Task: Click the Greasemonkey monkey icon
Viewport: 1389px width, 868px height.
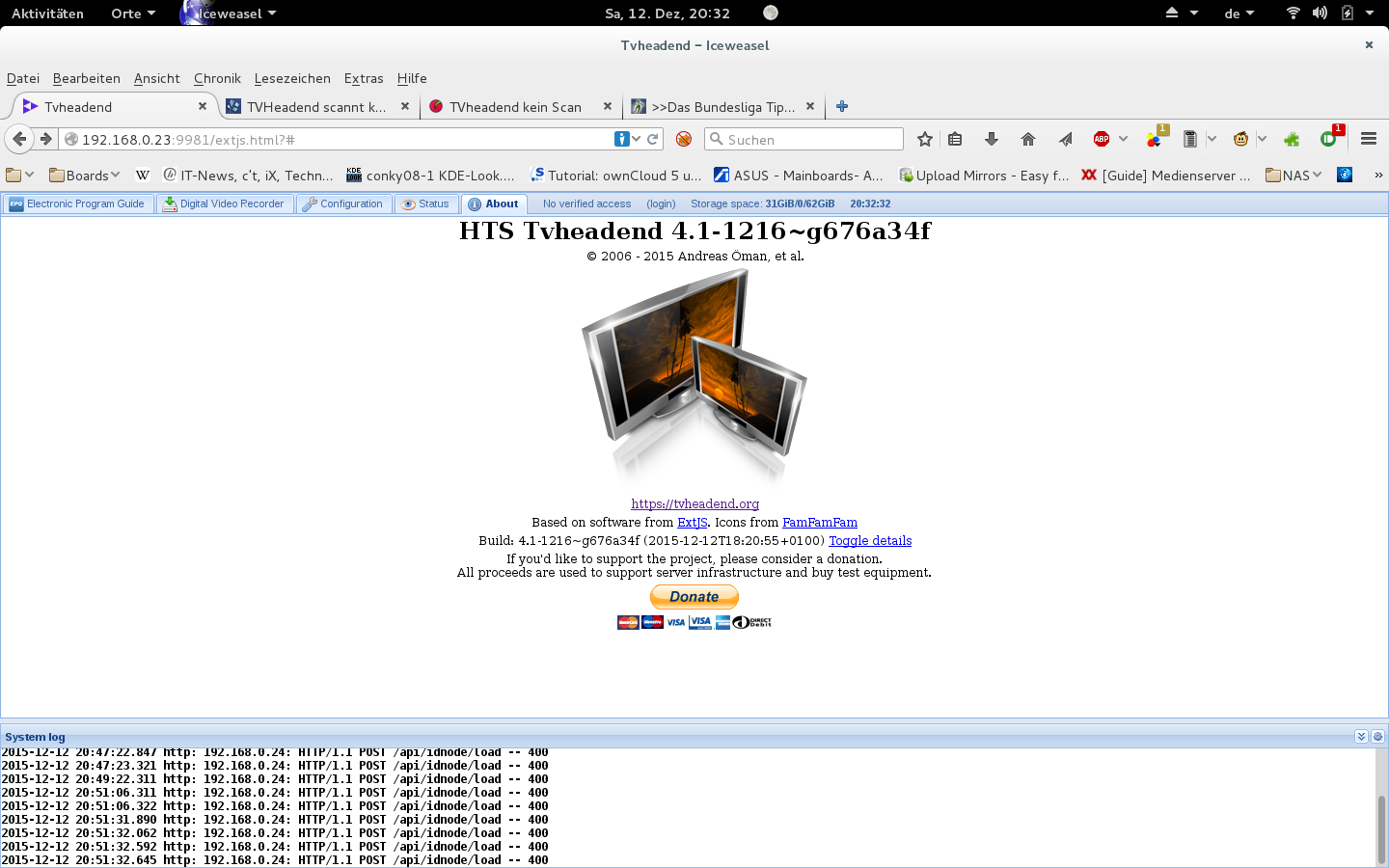Action: click(x=1241, y=139)
